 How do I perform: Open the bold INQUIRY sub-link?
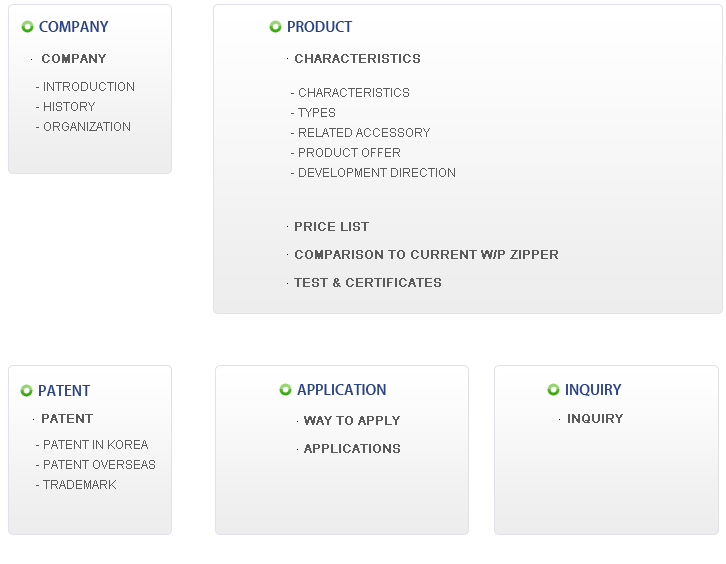tap(595, 419)
